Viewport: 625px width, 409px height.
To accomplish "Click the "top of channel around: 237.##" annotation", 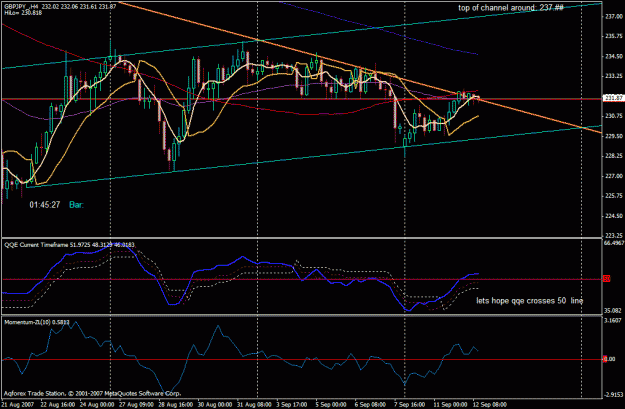I will (x=511, y=8).
